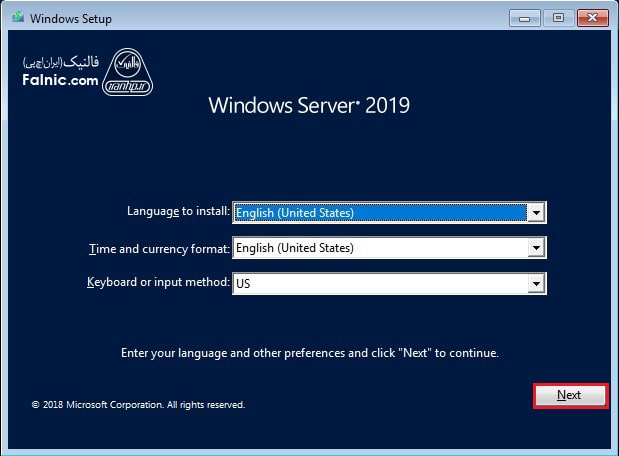The width and height of the screenshot is (619, 456).
Task: Minimize the Windows Setup window
Action: (526, 18)
